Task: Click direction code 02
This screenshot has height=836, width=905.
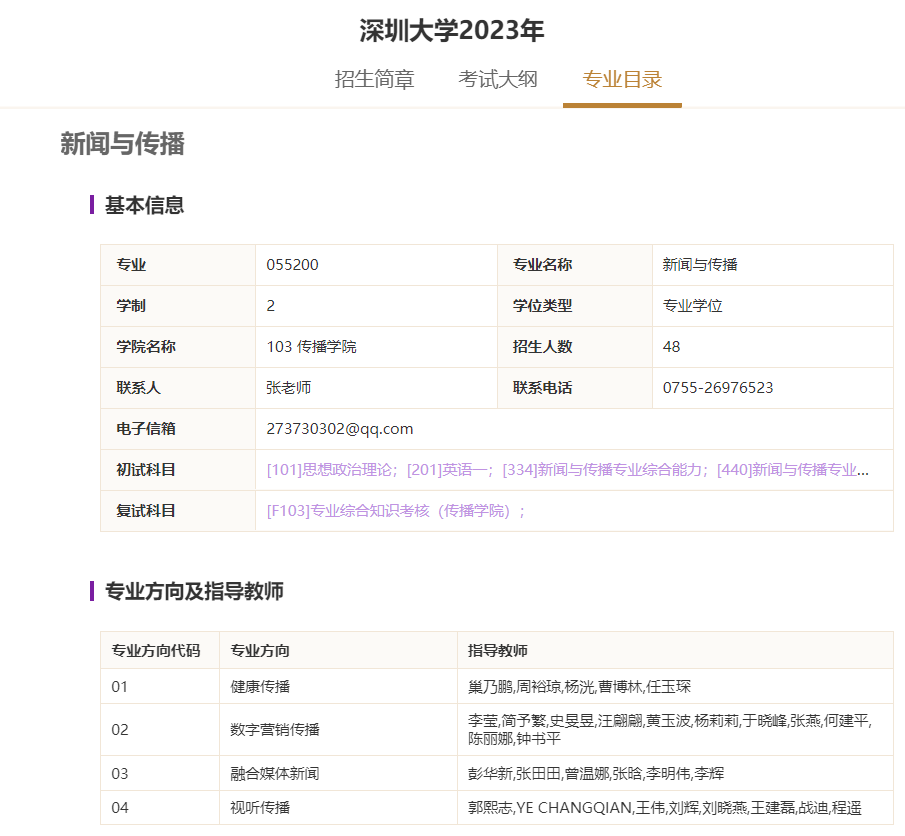Action: click(x=119, y=730)
